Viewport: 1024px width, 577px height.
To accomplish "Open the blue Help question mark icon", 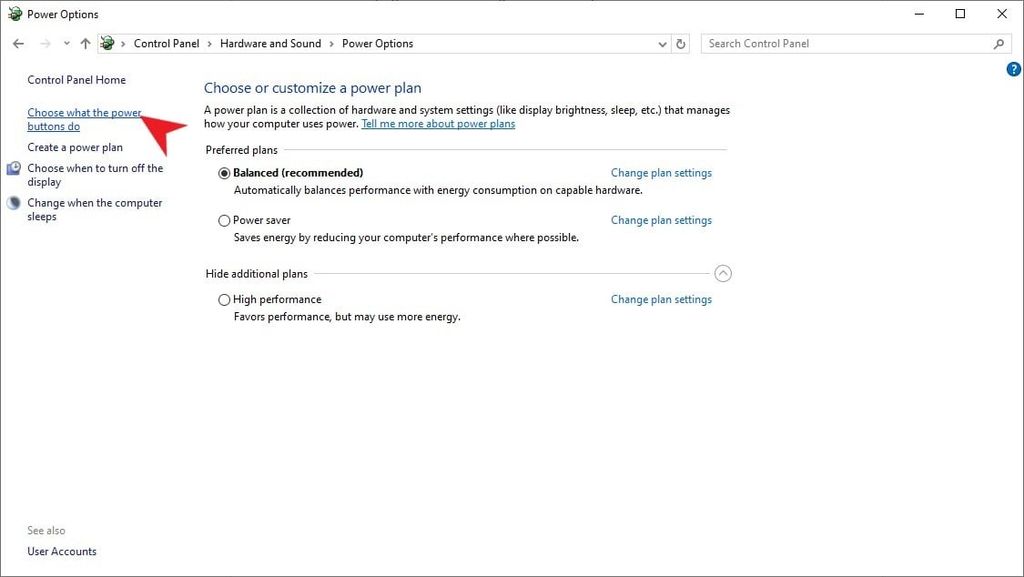I will pyautogui.click(x=1012, y=69).
